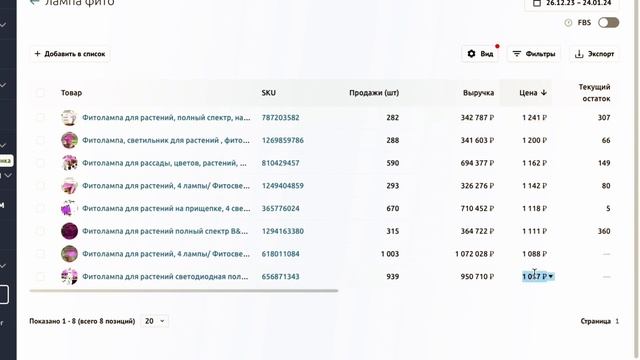Click price value 1 118 ₽
Image resolution: width=640 pixels, height=360 pixels.
[x=534, y=209]
